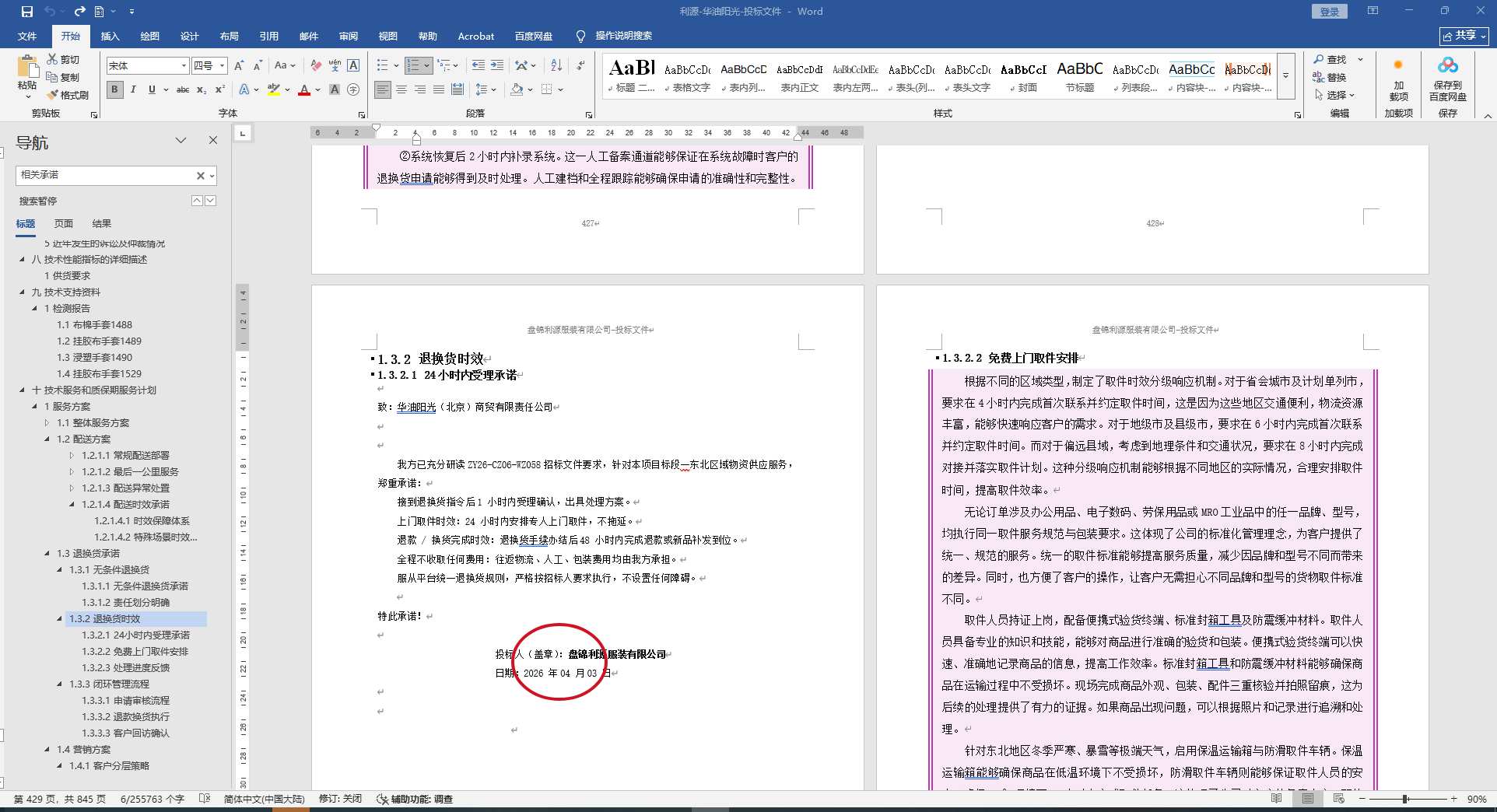This screenshot has height=812, width=1497.
Task: Cut the selection with 剪切
Action: click(x=63, y=59)
